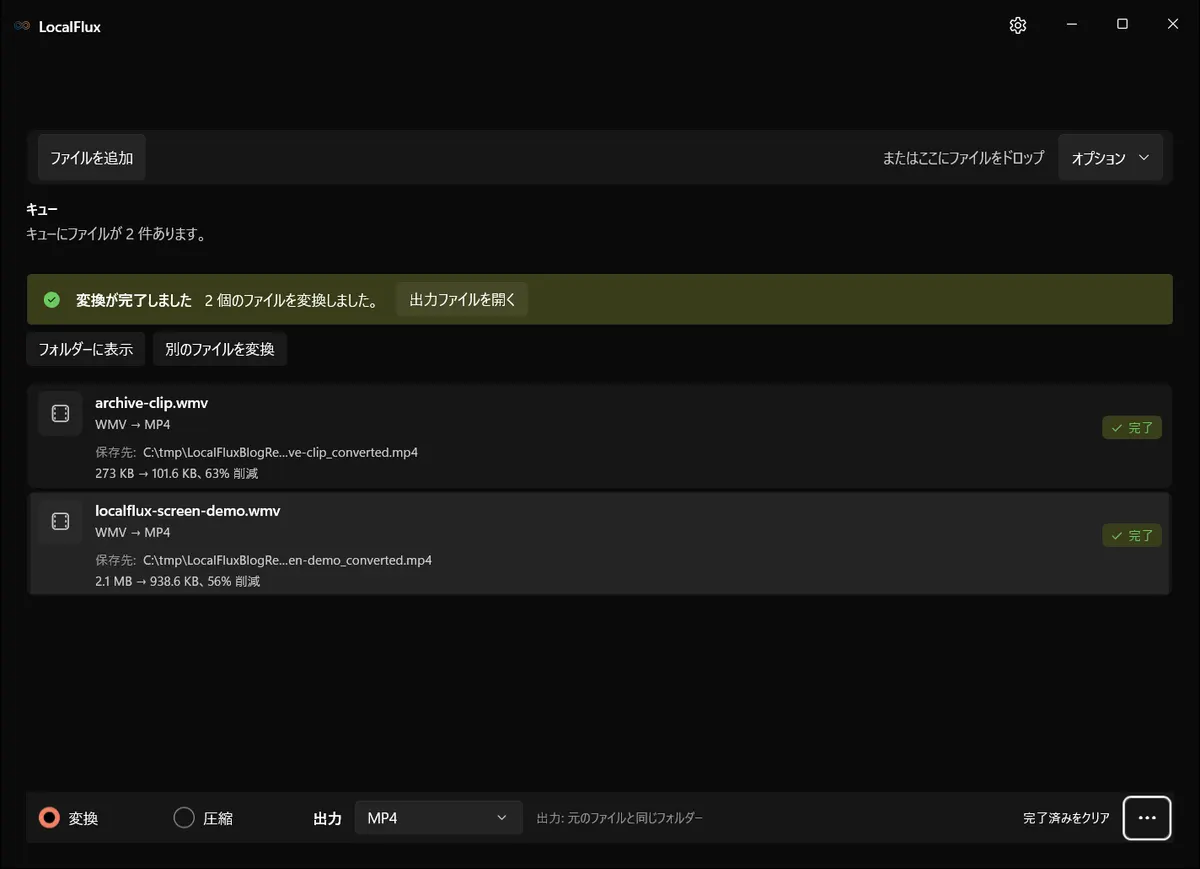Click the 完了 badge for archive-clip.wmv
The width and height of the screenshot is (1200, 869).
tap(1132, 428)
